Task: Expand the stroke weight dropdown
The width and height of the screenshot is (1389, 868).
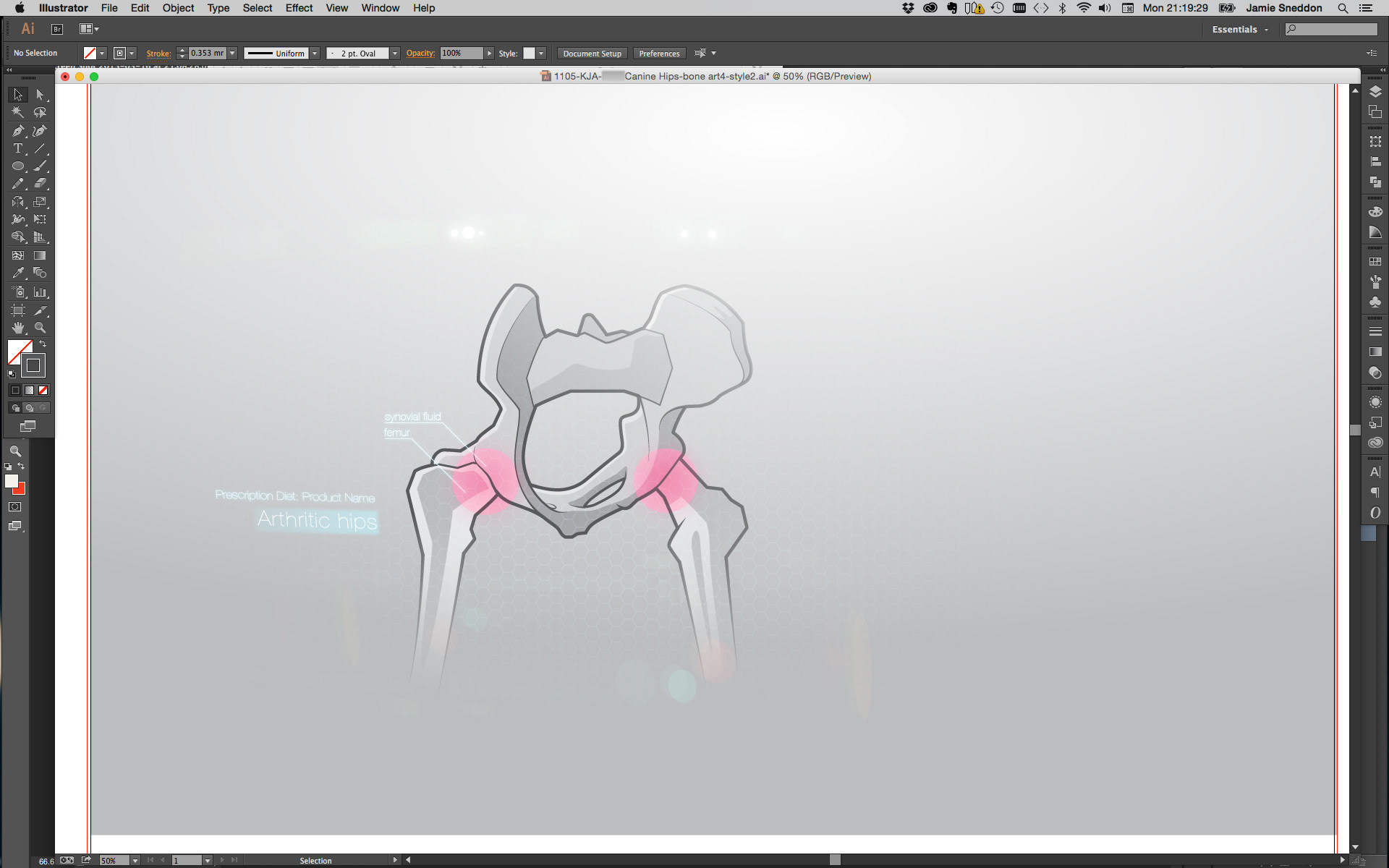Action: pyautogui.click(x=232, y=54)
